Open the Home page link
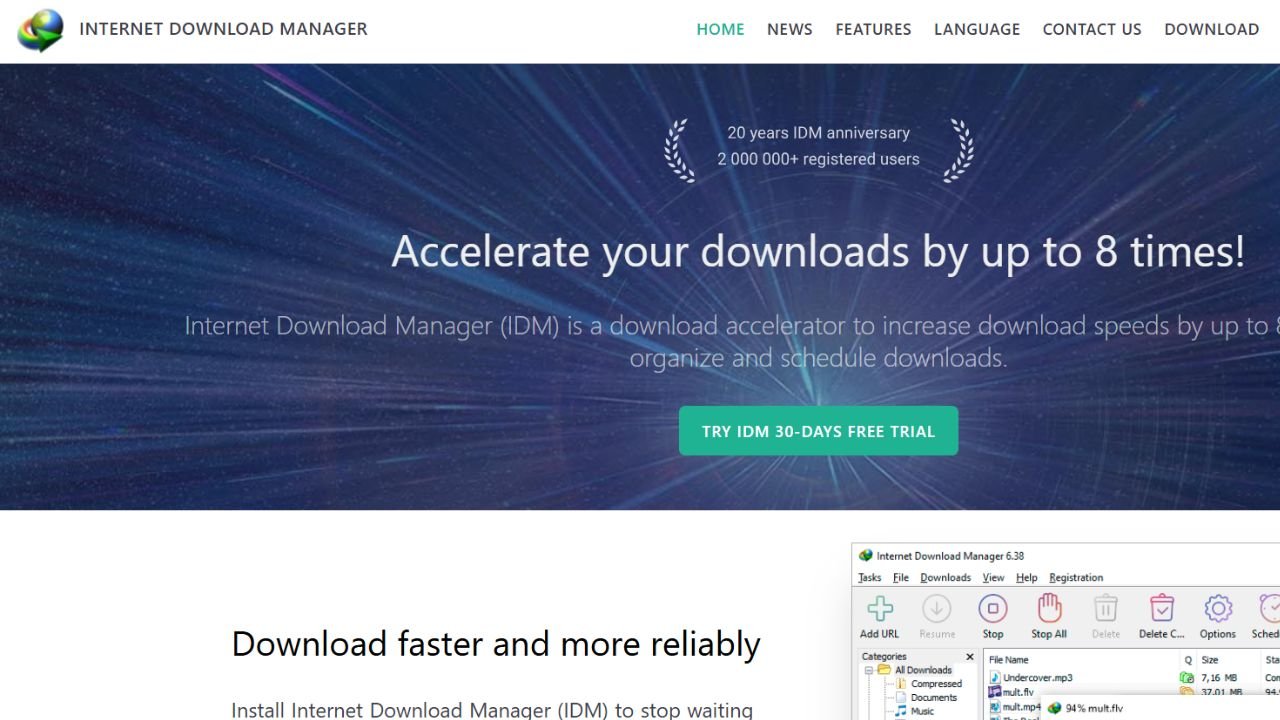The image size is (1280, 720). point(720,29)
